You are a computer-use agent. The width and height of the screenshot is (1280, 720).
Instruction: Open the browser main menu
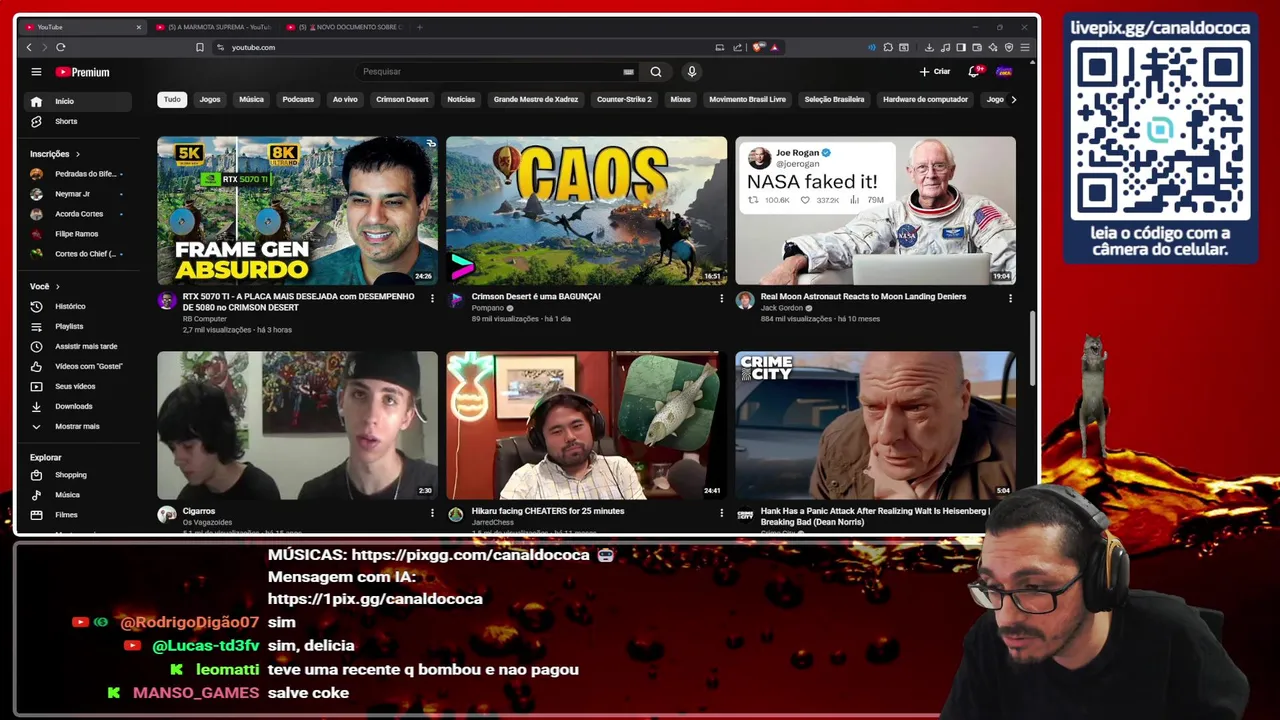click(x=1025, y=47)
